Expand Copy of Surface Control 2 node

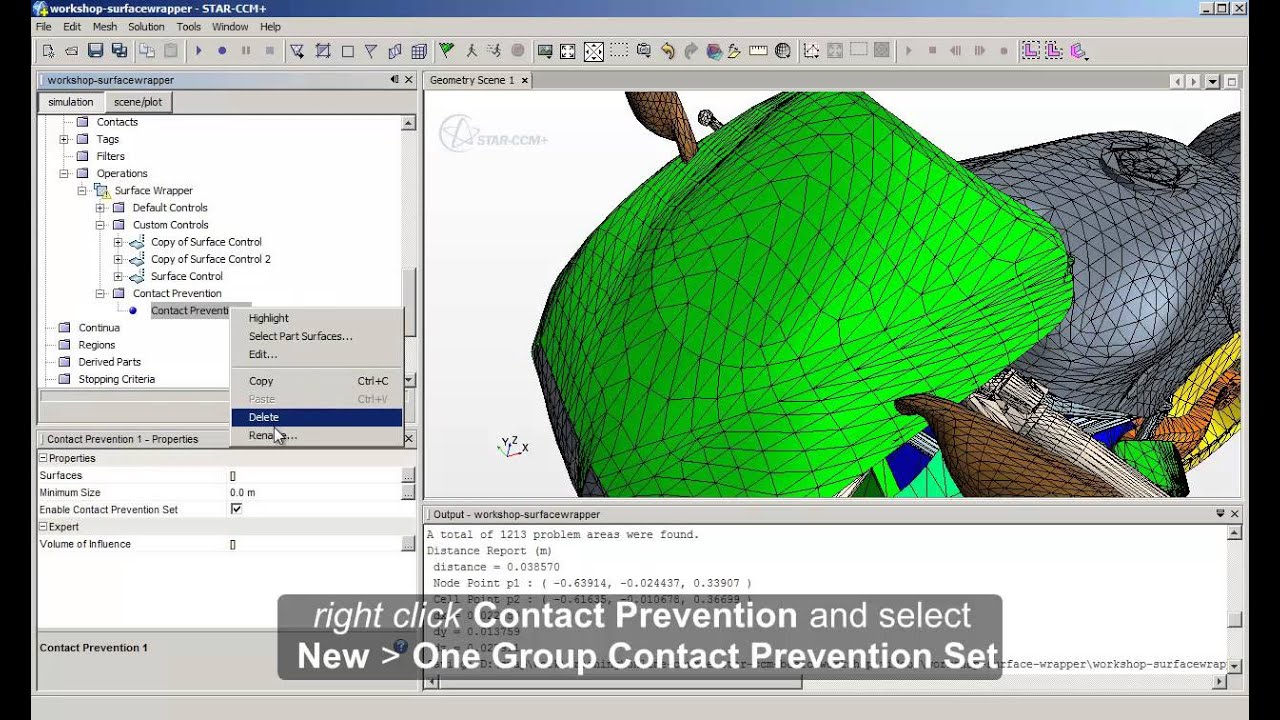click(119, 259)
